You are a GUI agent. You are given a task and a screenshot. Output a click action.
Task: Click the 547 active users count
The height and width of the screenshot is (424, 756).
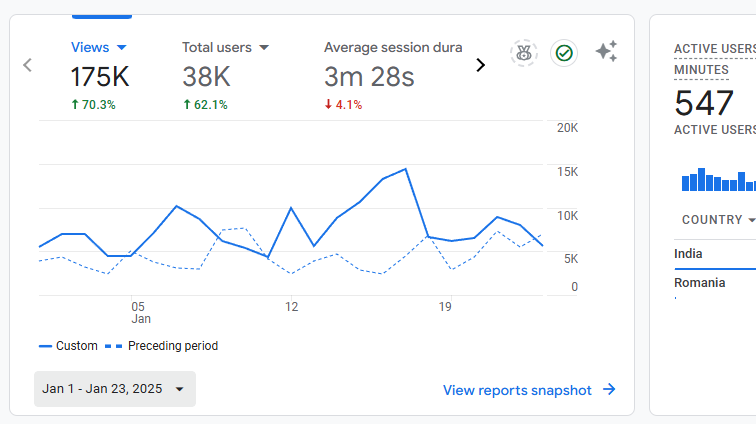click(x=704, y=103)
